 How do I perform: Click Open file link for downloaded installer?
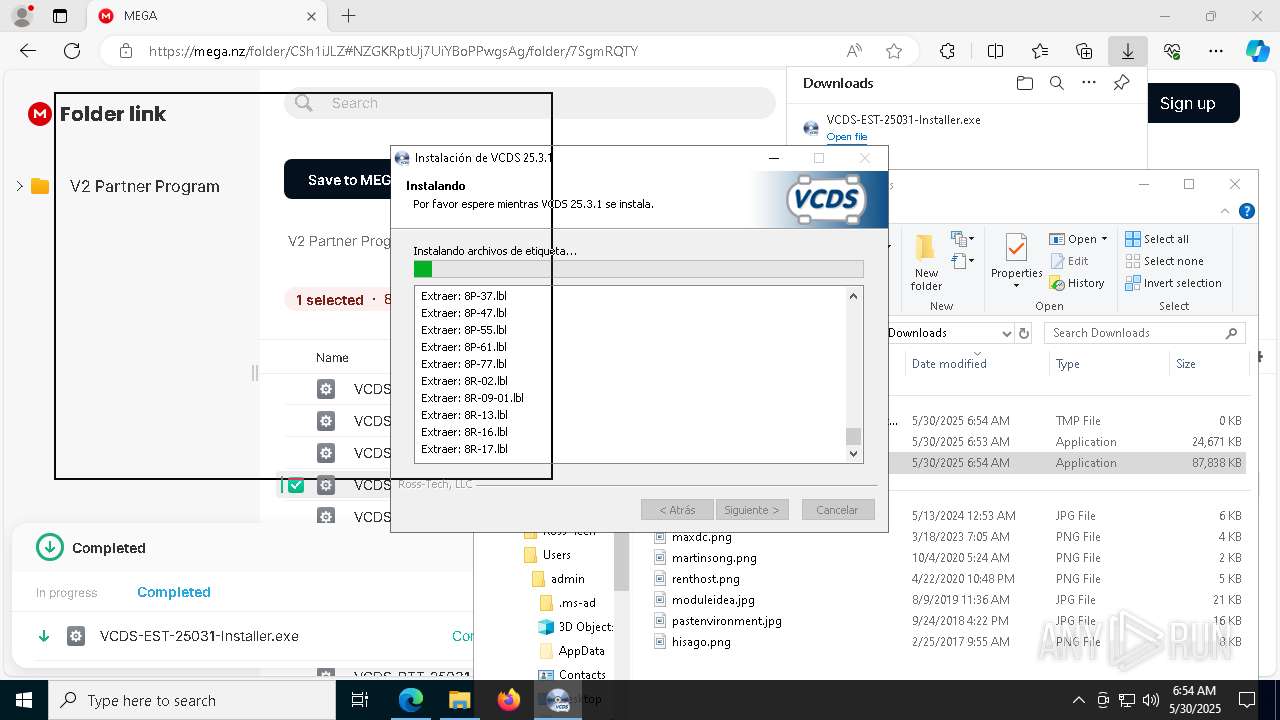coord(846,137)
